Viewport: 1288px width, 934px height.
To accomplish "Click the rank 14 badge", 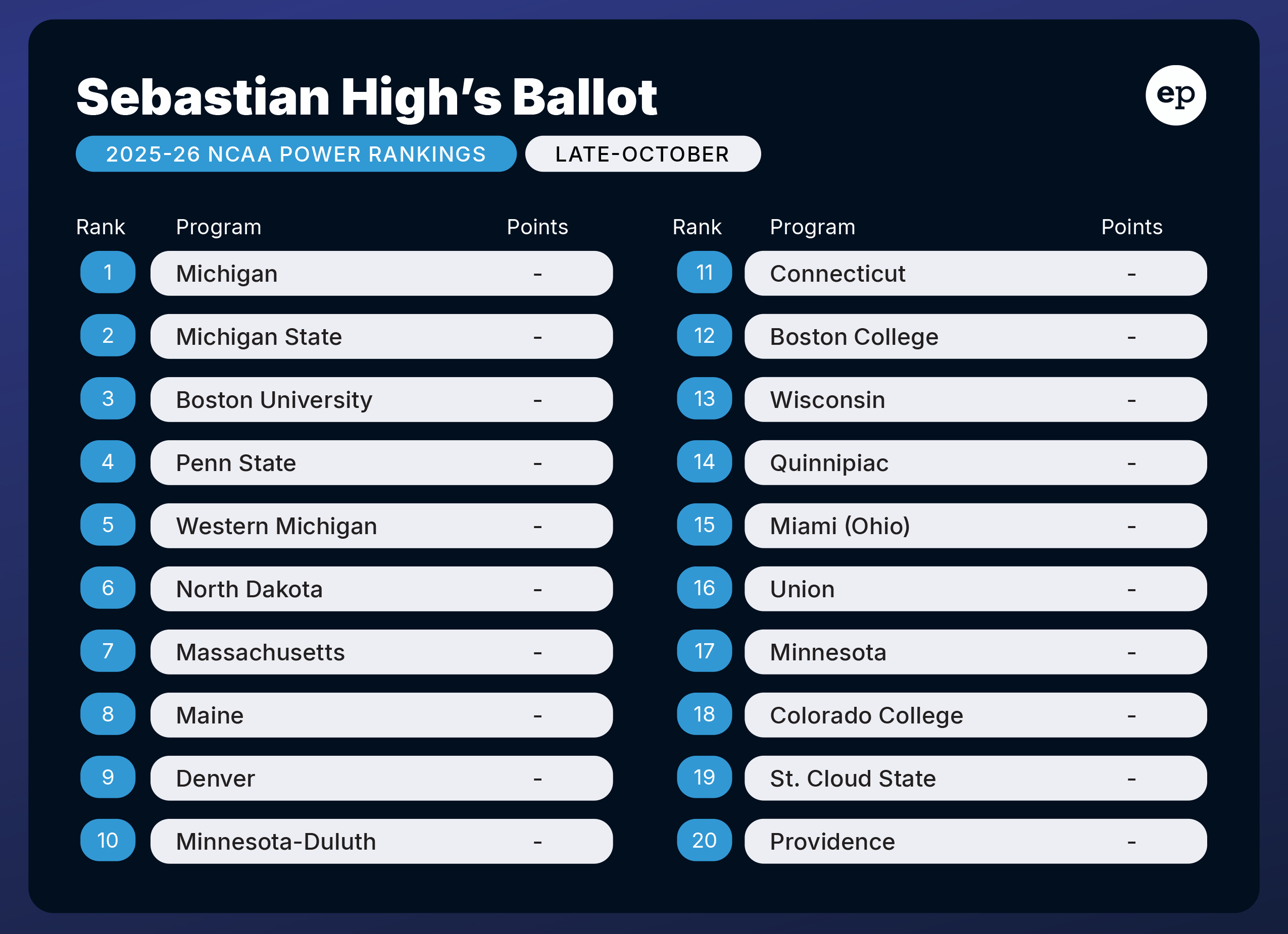I will 704,461.
